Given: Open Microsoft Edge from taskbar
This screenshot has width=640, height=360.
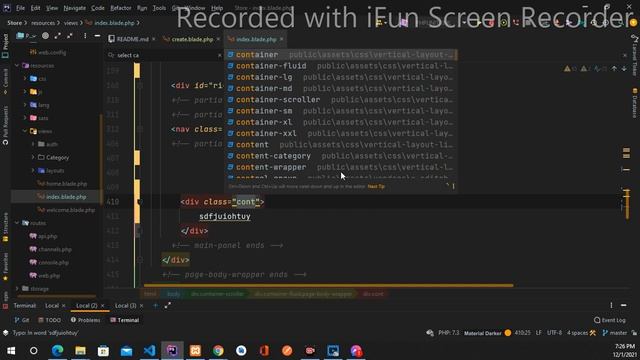Looking at the screenshot, I should (x=58, y=351).
